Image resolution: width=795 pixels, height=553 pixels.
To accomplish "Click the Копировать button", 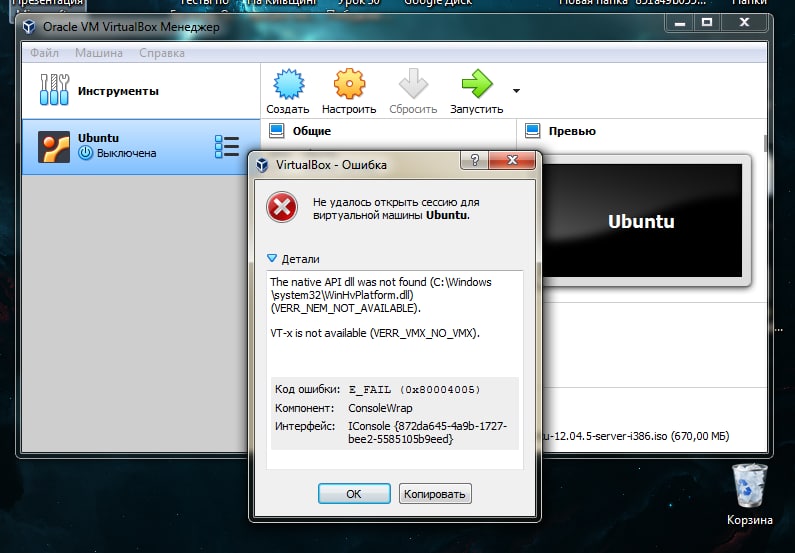I will coord(435,494).
